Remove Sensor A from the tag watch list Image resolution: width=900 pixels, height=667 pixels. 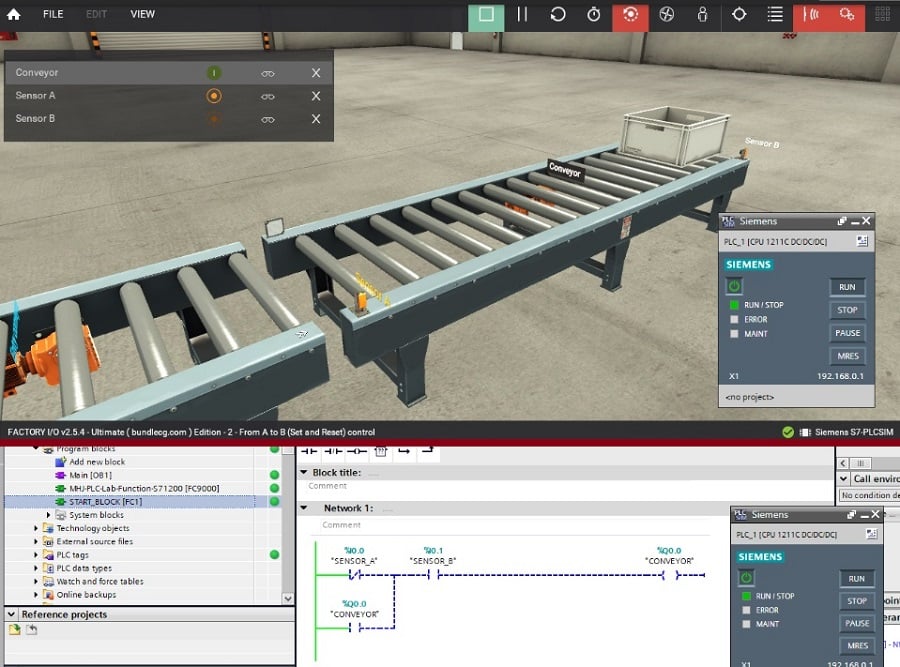click(316, 96)
